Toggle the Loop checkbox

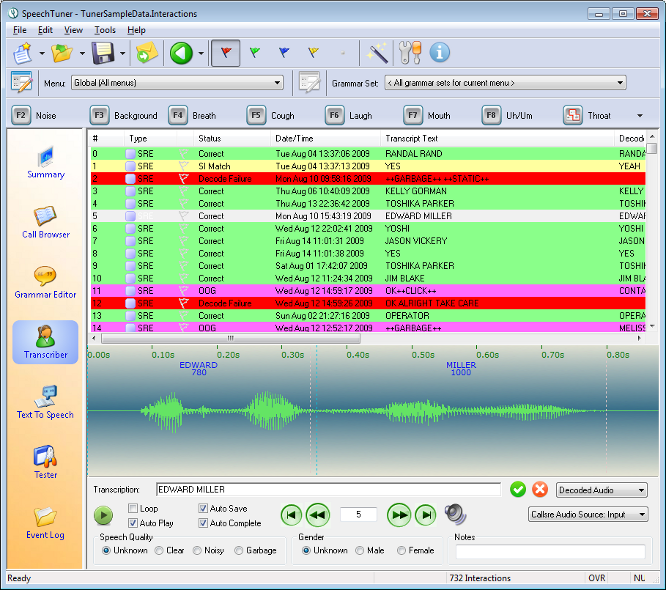coord(133,508)
